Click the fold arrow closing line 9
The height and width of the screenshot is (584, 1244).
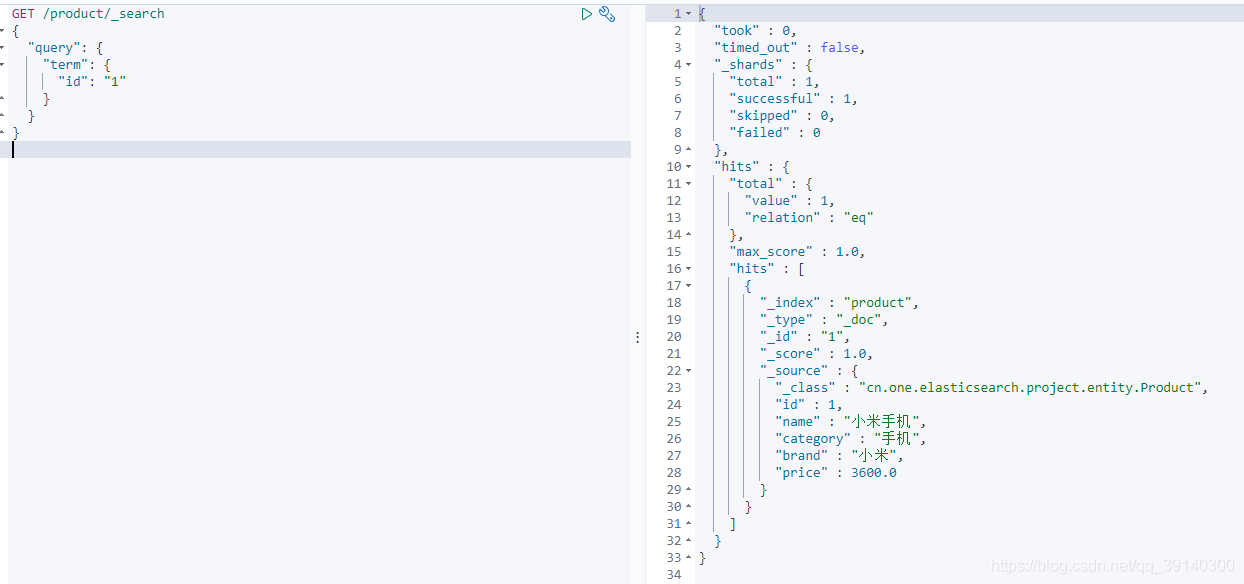pos(688,150)
